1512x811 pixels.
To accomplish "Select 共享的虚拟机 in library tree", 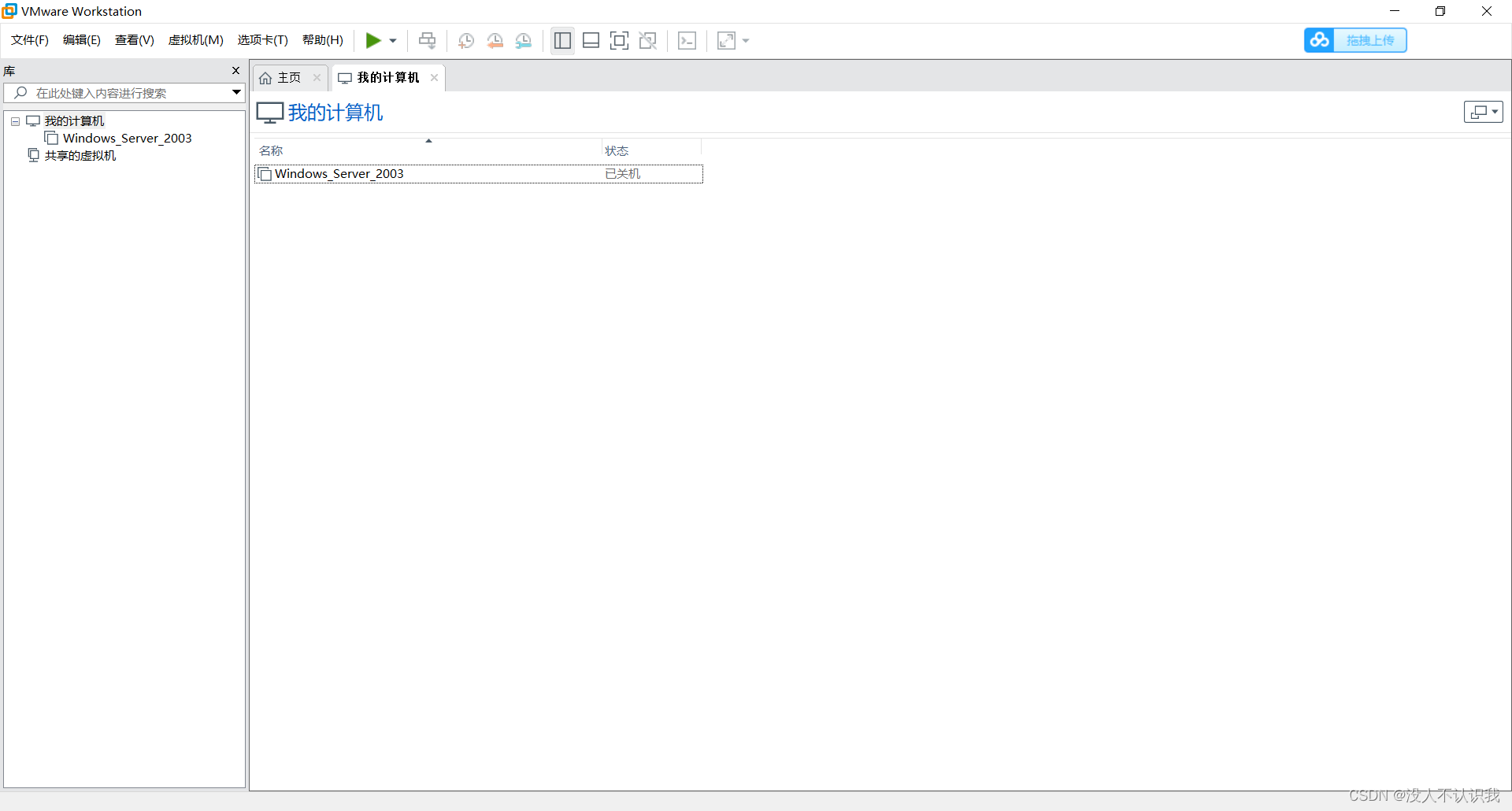I will [x=80, y=156].
